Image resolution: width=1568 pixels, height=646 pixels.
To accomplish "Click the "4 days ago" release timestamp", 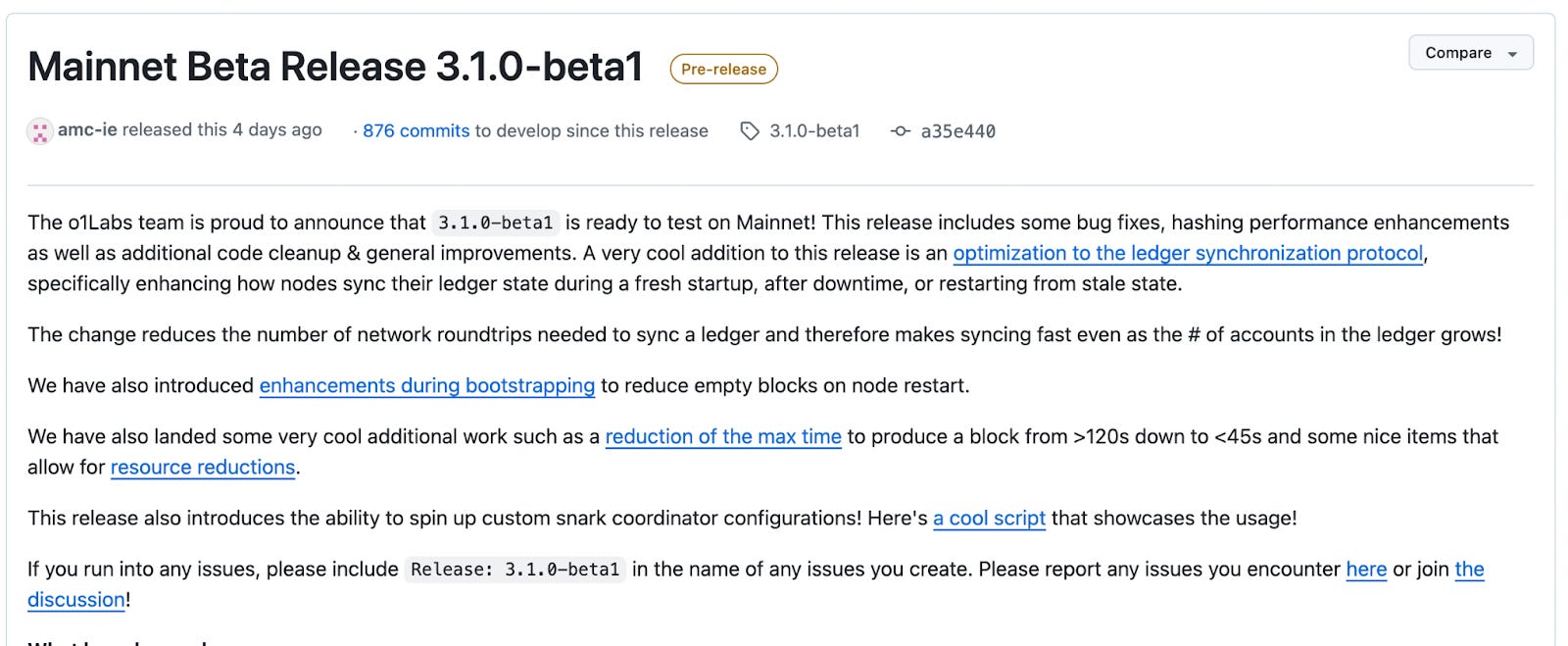I will click(x=277, y=129).
